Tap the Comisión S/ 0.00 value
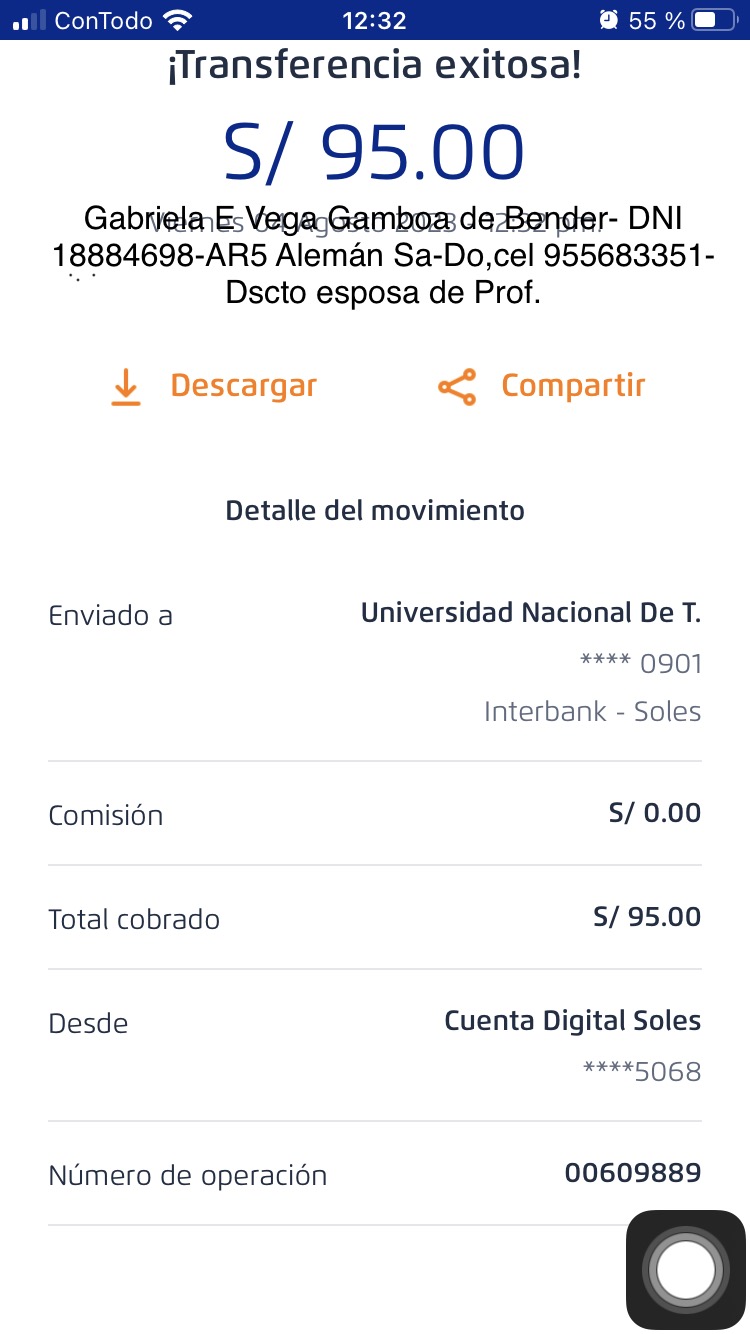This screenshot has width=750, height=1334. [654, 813]
